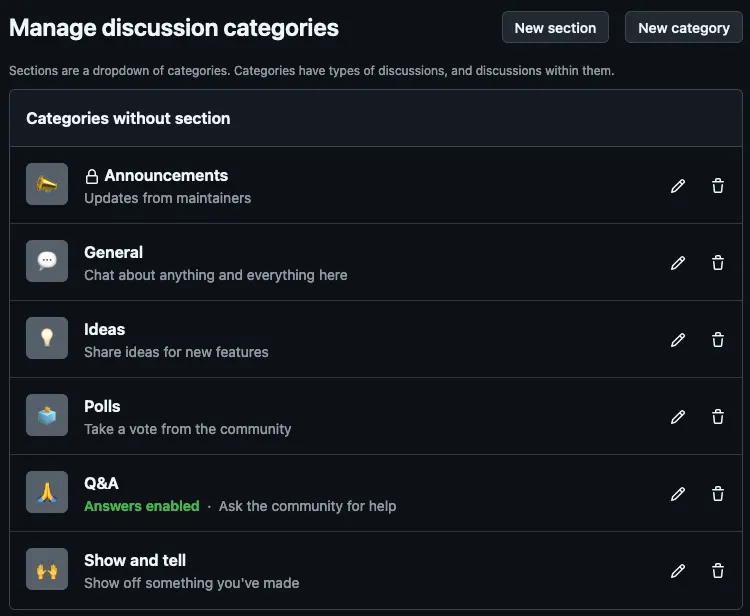Click the Polls ballot box emoji
The image size is (750, 616).
[x=47, y=415]
